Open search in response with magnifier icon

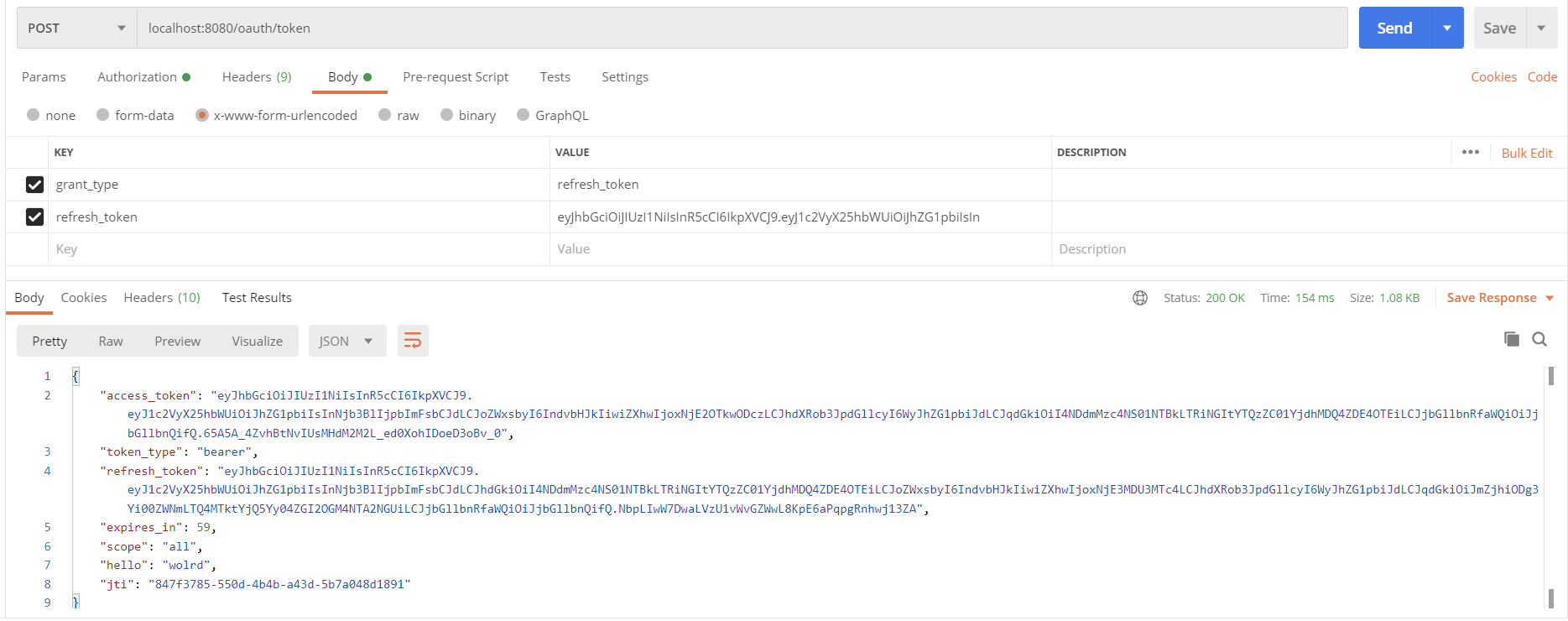pyautogui.click(x=1539, y=339)
